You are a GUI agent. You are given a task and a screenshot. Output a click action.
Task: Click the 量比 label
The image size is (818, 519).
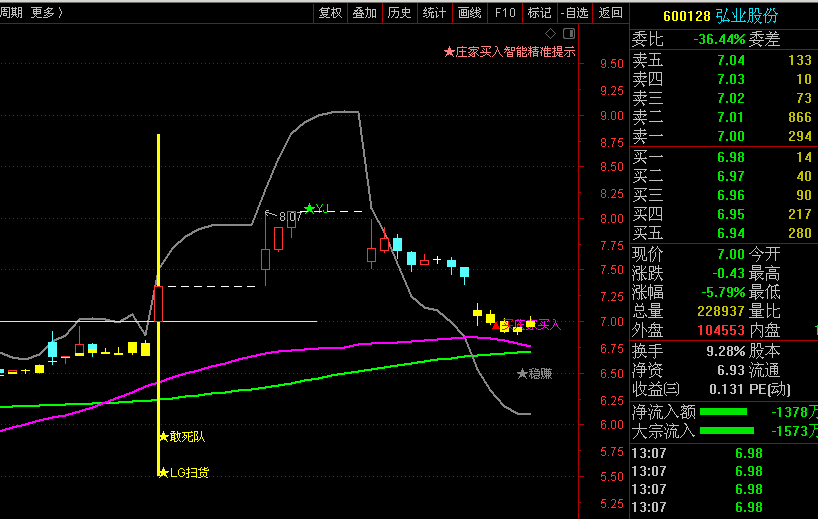click(x=765, y=311)
